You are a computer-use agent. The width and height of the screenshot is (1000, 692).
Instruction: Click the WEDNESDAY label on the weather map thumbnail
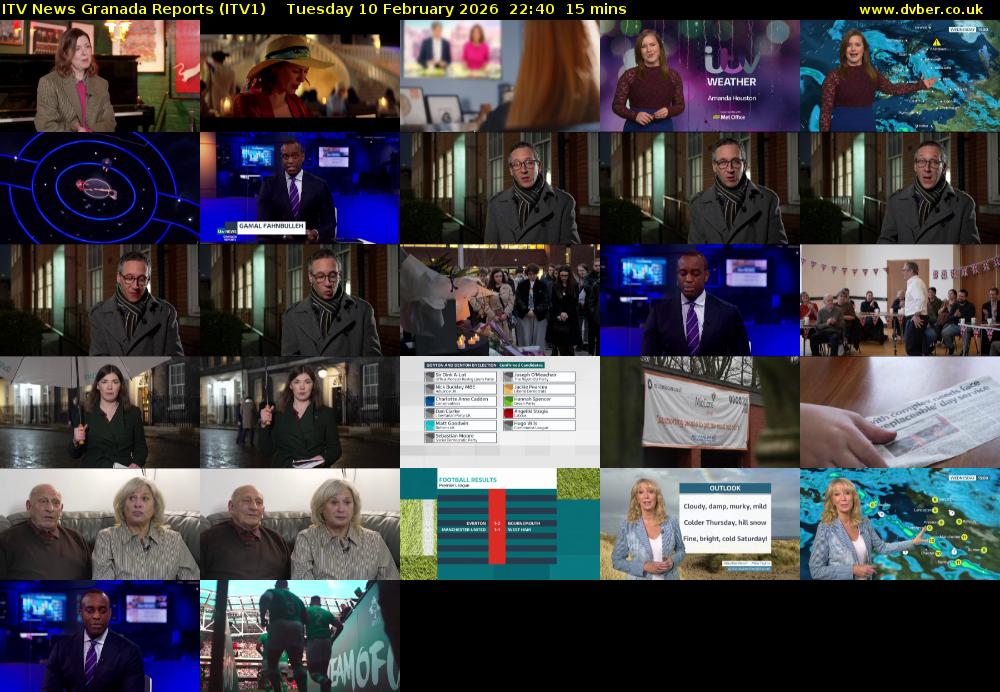point(963,29)
